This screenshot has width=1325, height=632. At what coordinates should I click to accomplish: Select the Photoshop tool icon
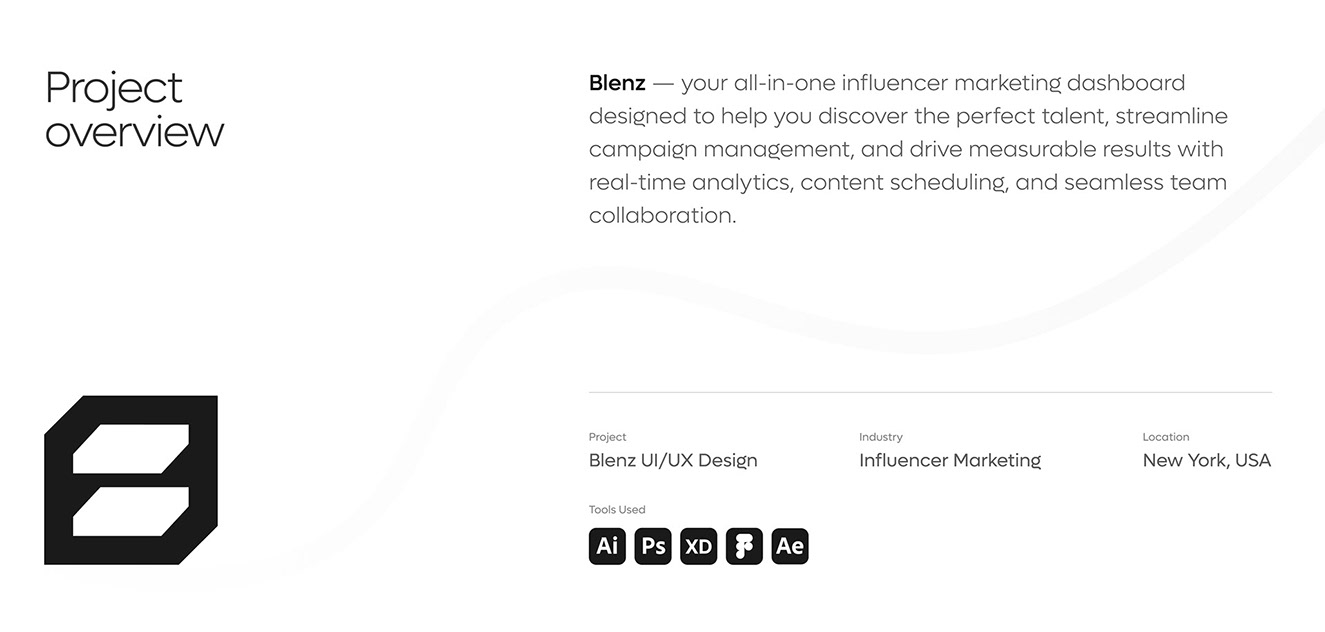coord(653,546)
